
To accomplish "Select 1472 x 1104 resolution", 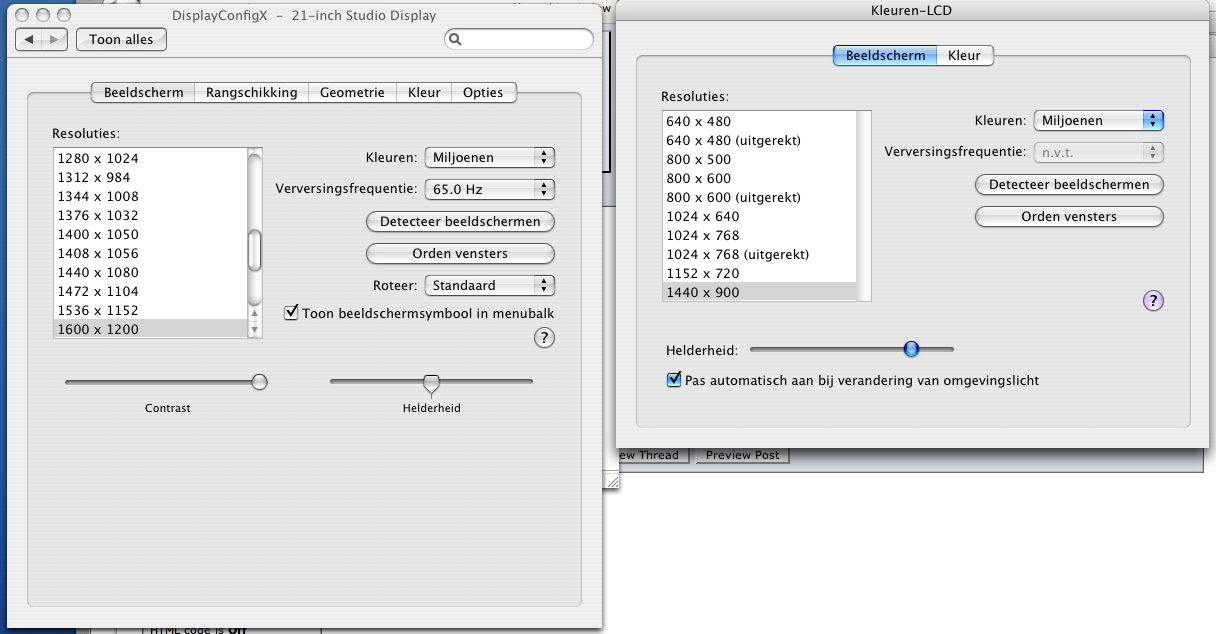I will [150, 291].
